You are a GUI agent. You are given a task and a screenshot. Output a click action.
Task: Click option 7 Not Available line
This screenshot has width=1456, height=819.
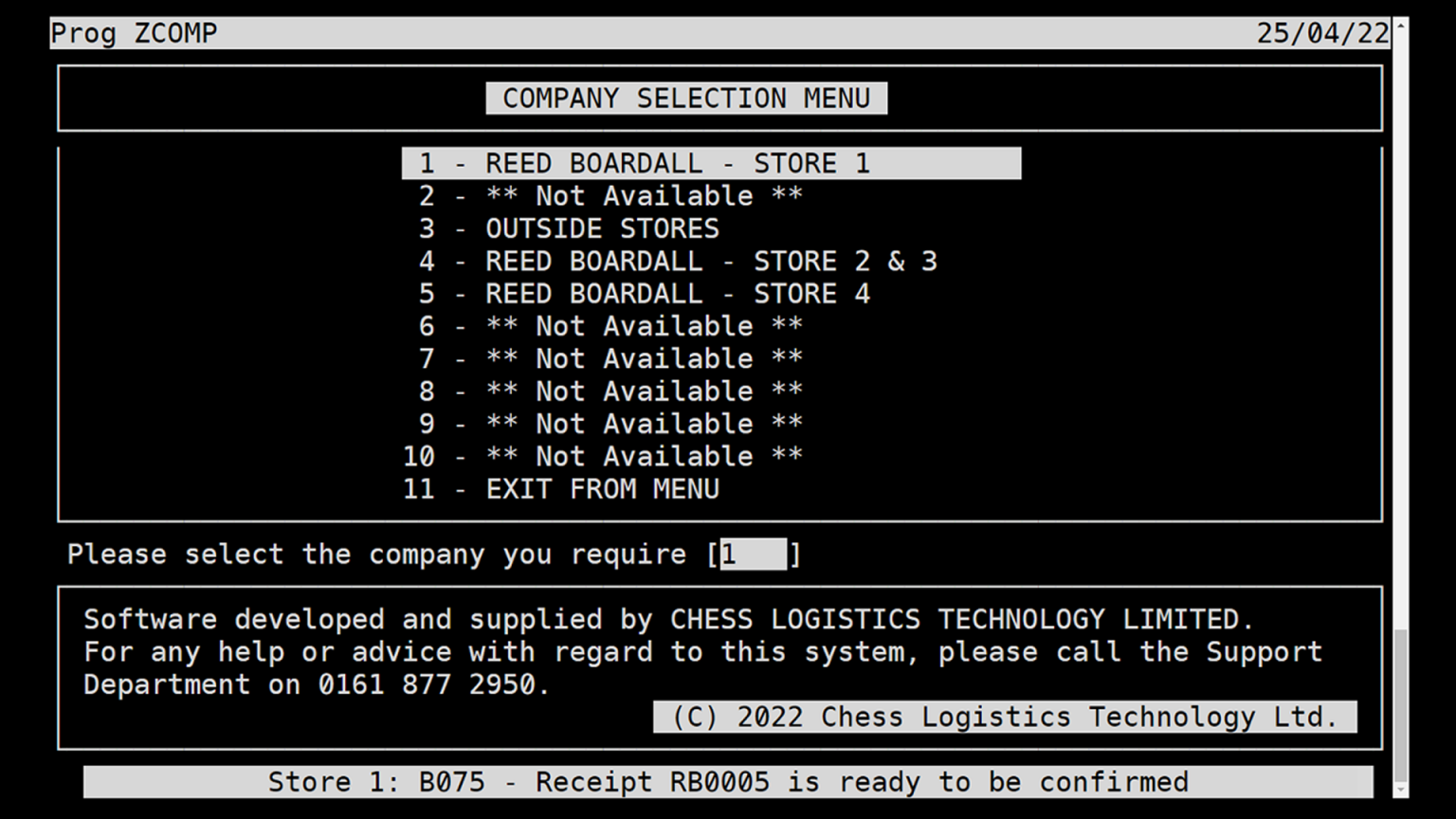click(x=610, y=359)
